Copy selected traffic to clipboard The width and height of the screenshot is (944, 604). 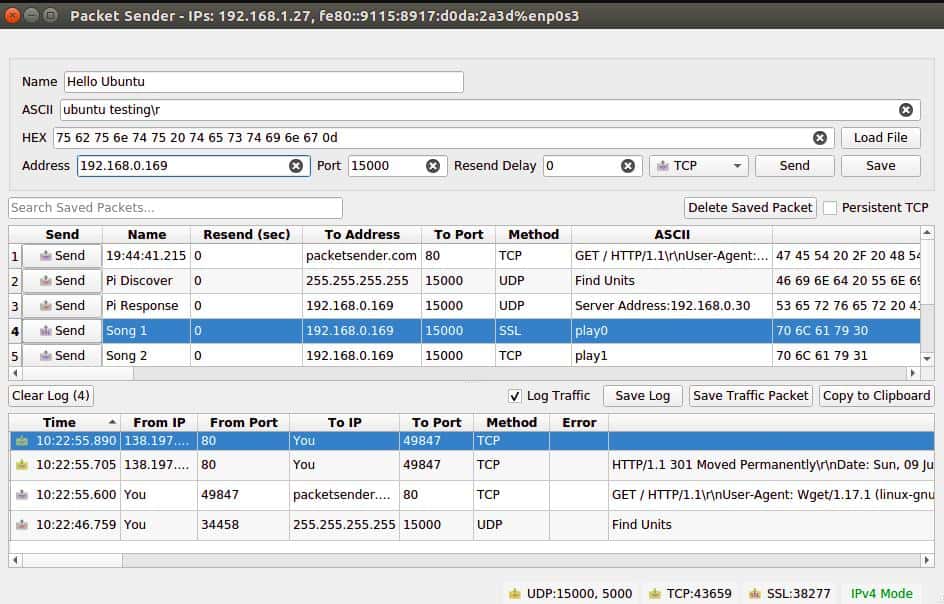[x=877, y=396]
